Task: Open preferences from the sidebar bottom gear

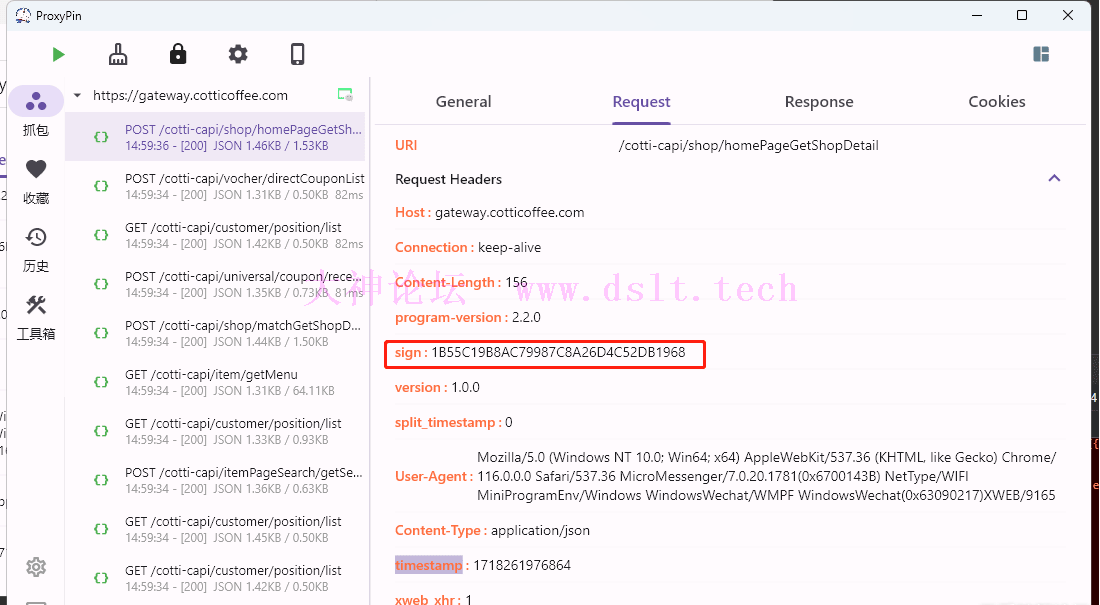Action: click(x=36, y=566)
